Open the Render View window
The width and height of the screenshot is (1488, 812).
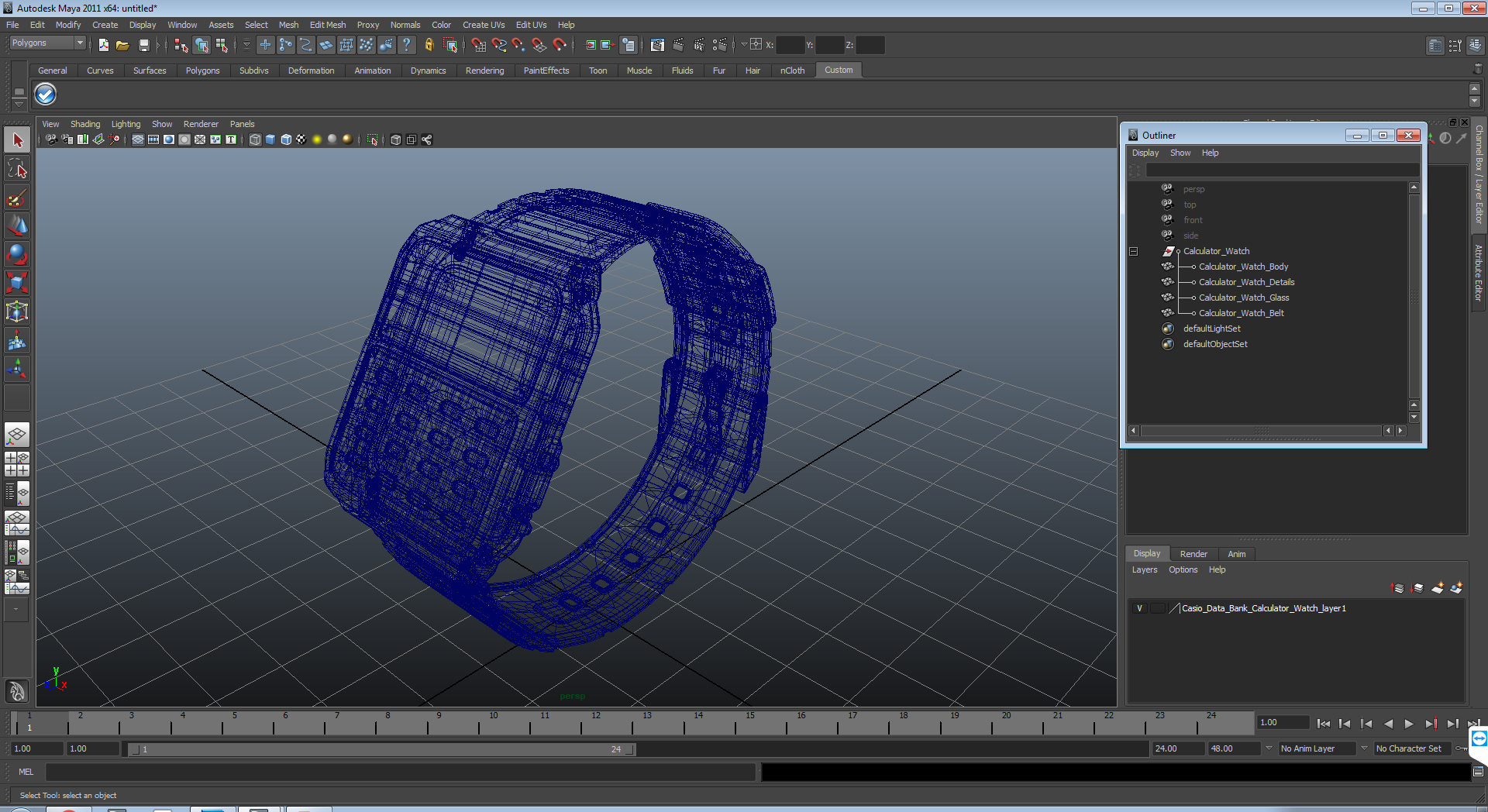point(657,45)
